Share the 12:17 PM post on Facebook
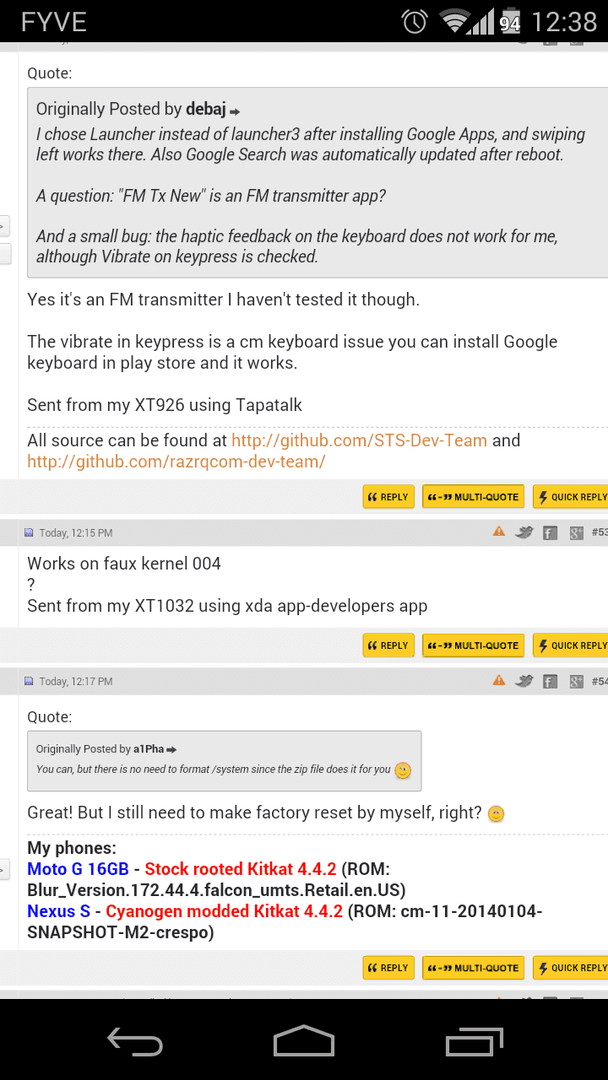The width and height of the screenshot is (608, 1080). (x=549, y=681)
